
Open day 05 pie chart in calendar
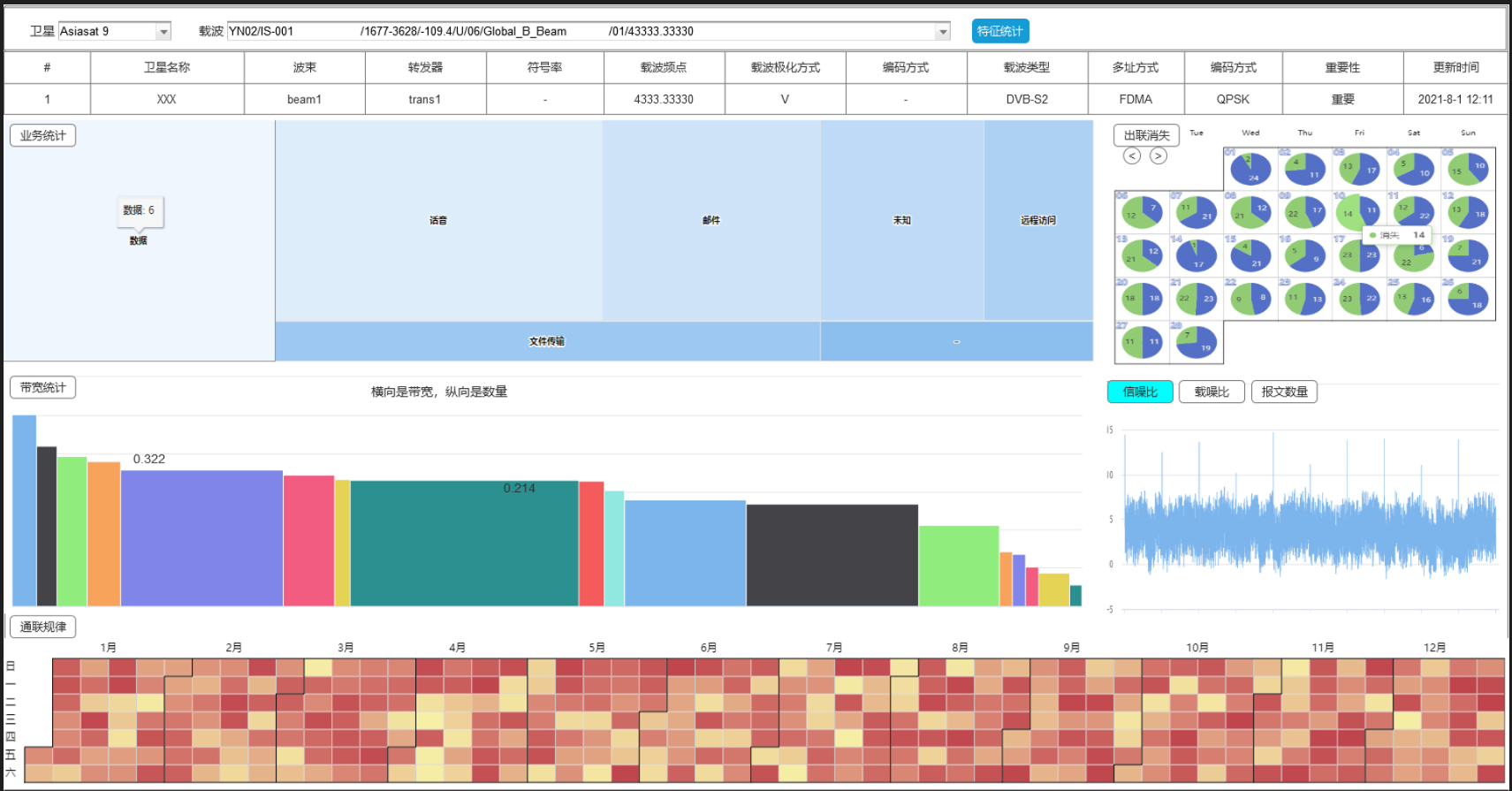point(1468,169)
